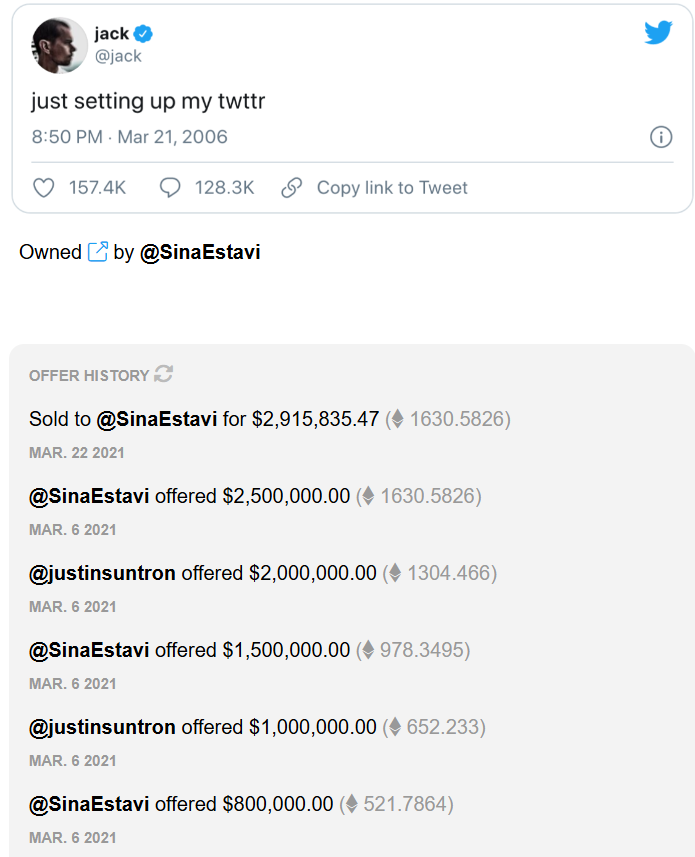695x857 pixels.
Task: Open @justinsuntron from the $2,000,000.00 offer
Action: [x=102, y=573]
